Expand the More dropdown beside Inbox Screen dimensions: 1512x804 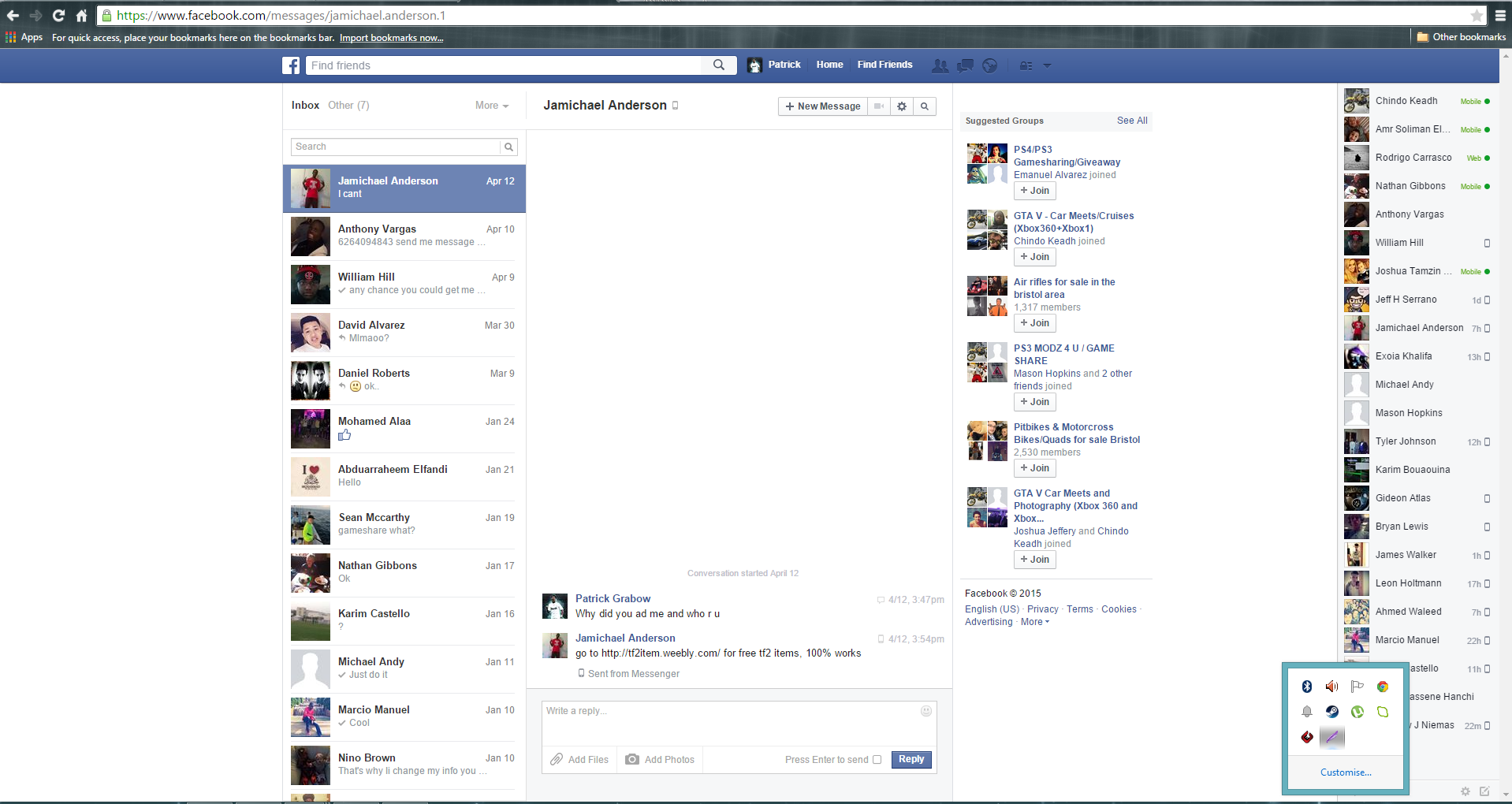click(x=492, y=106)
